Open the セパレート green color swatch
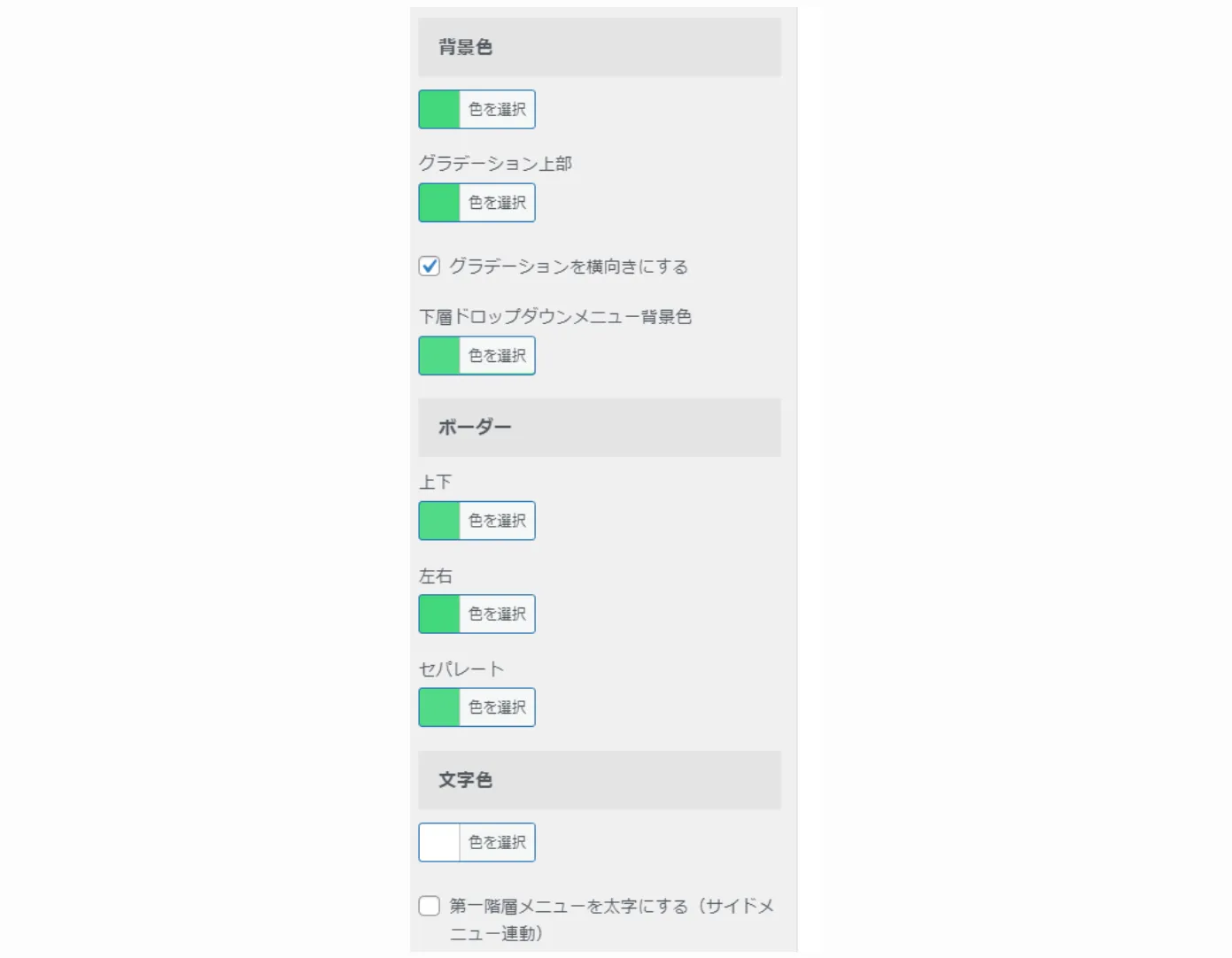This screenshot has height=958, width=1232. pyautogui.click(x=438, y=707)
